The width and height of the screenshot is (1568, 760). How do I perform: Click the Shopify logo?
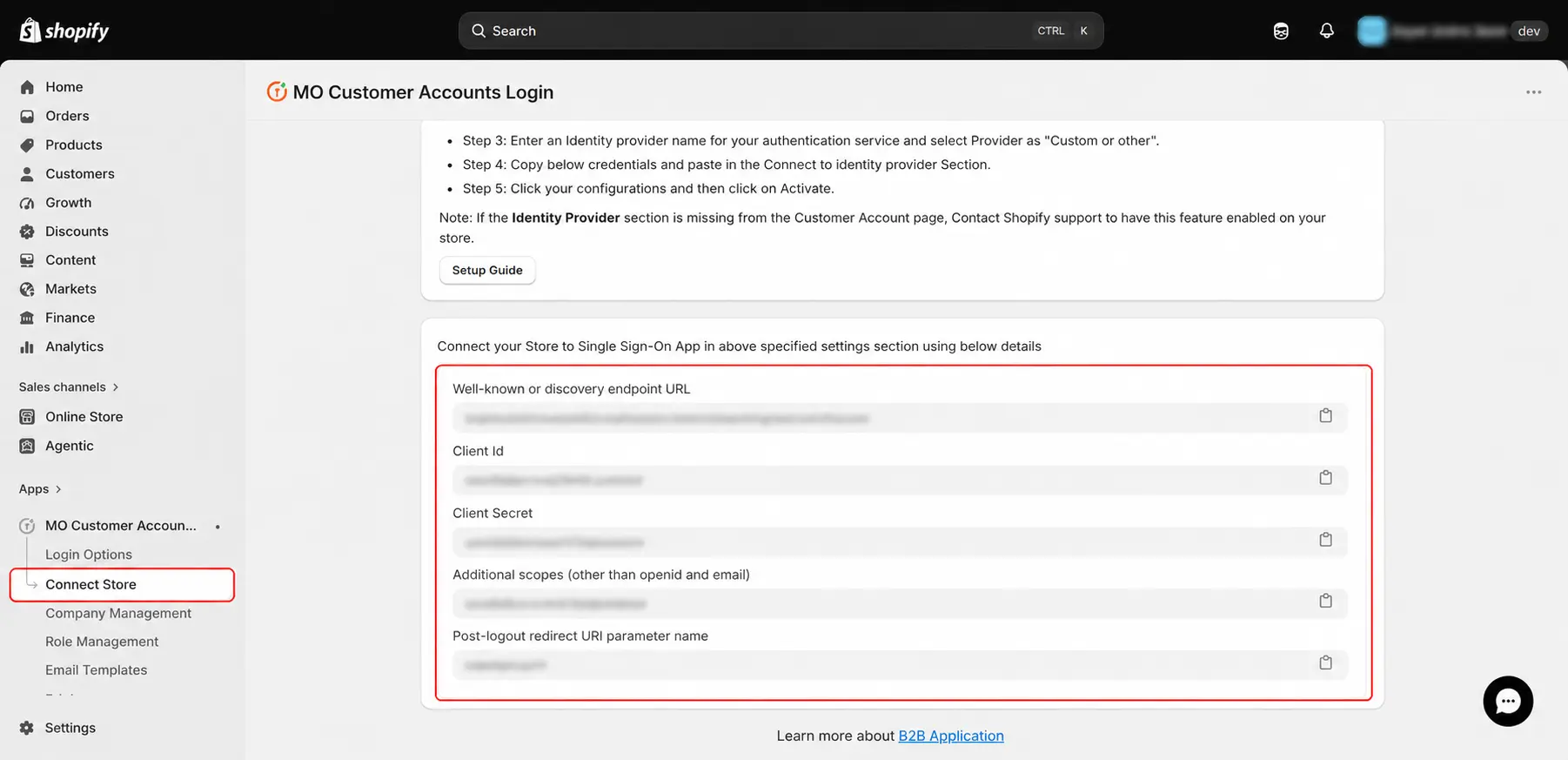(64, 30)
